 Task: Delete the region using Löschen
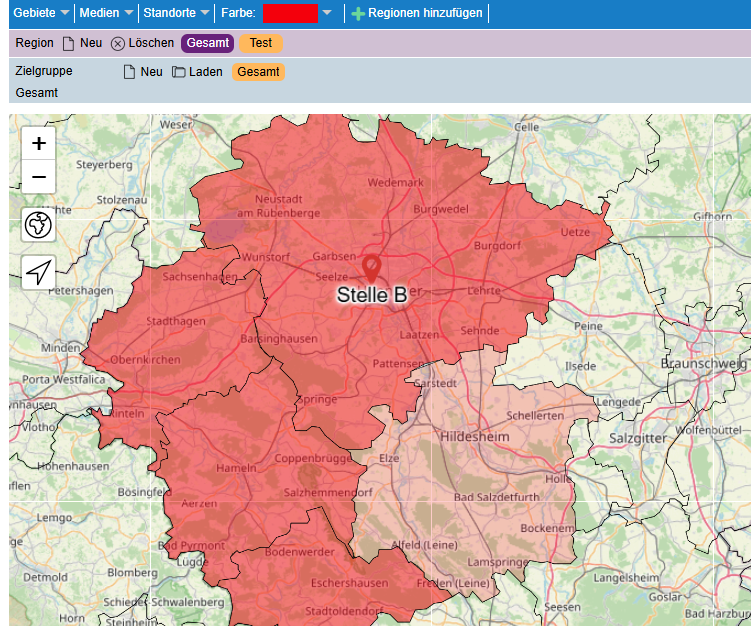coord(142,44)
